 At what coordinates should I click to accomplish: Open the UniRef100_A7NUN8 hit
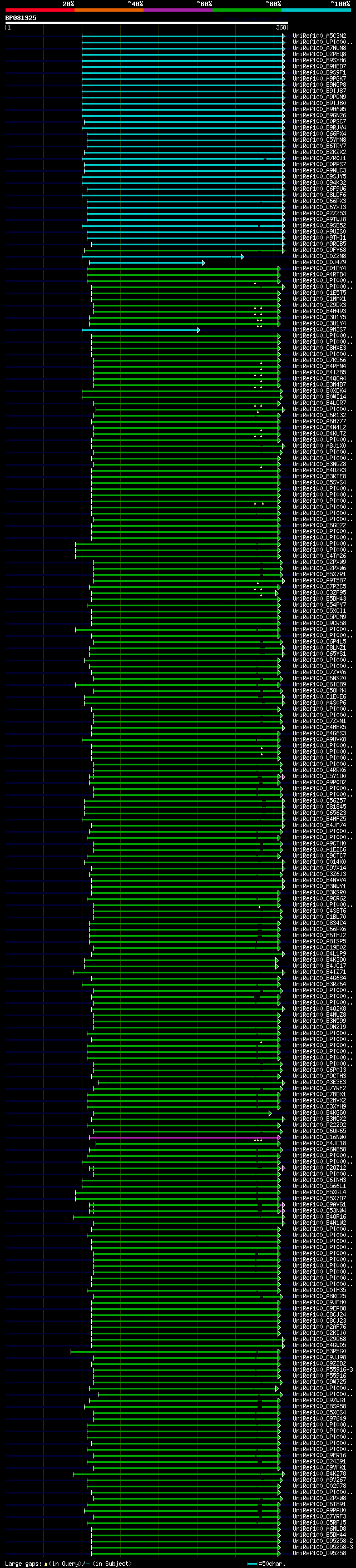click(x=319, y=48)
